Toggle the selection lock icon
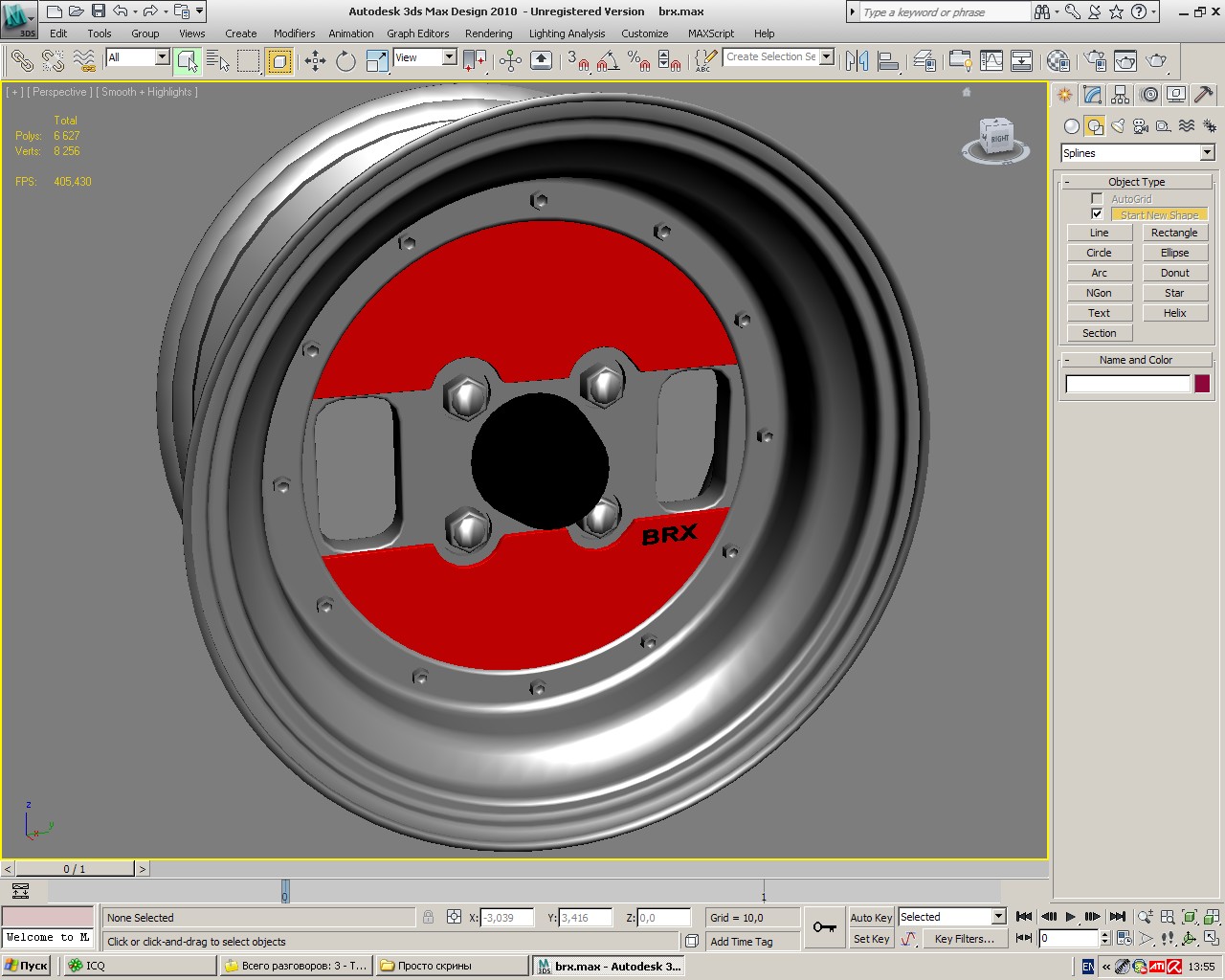1225x980 pixels. click(428, 917)
